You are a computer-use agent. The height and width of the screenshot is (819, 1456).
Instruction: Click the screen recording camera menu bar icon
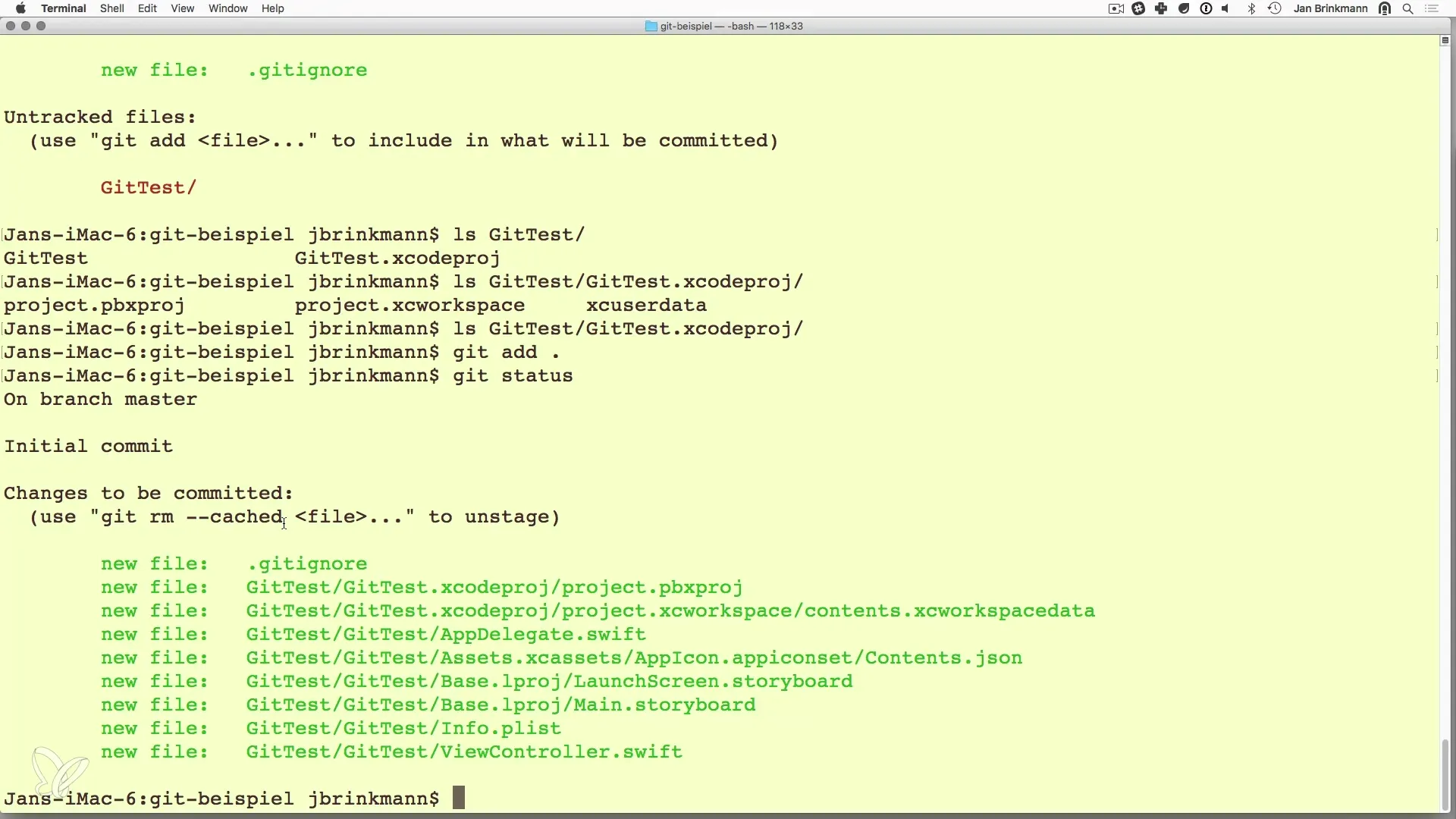[1116, 9]
